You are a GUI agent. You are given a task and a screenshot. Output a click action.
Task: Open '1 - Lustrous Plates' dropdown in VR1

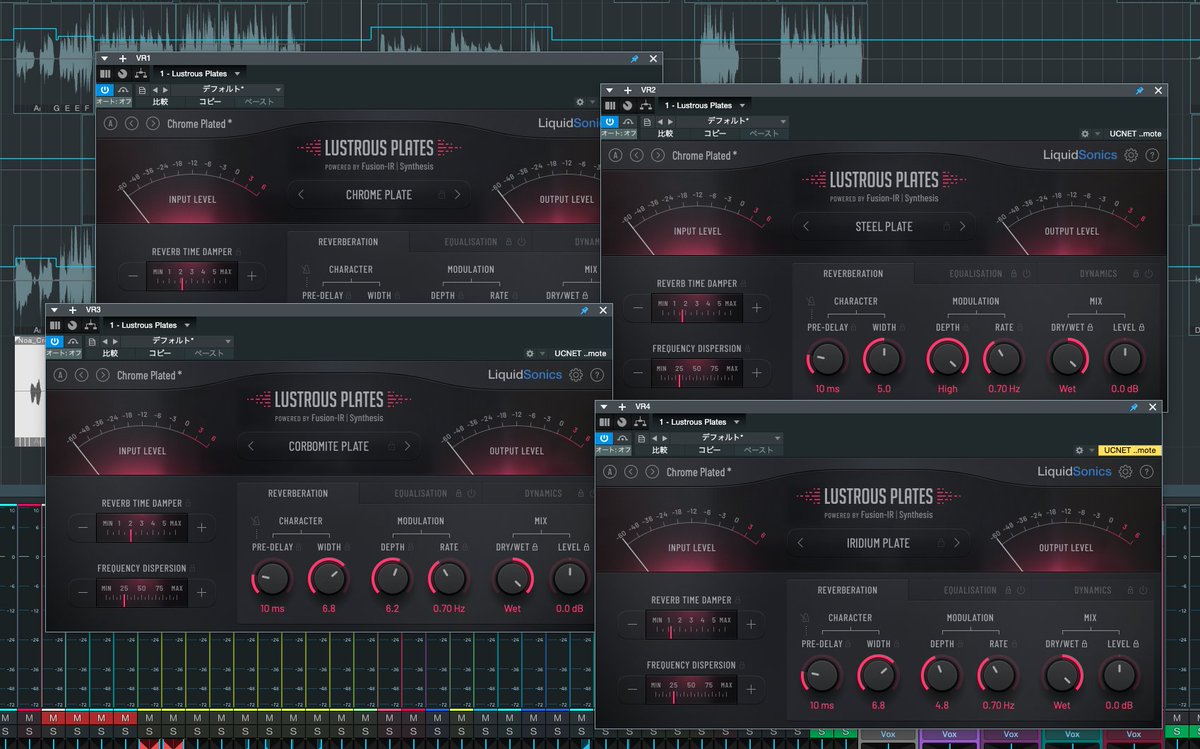(x=200, y=73)
